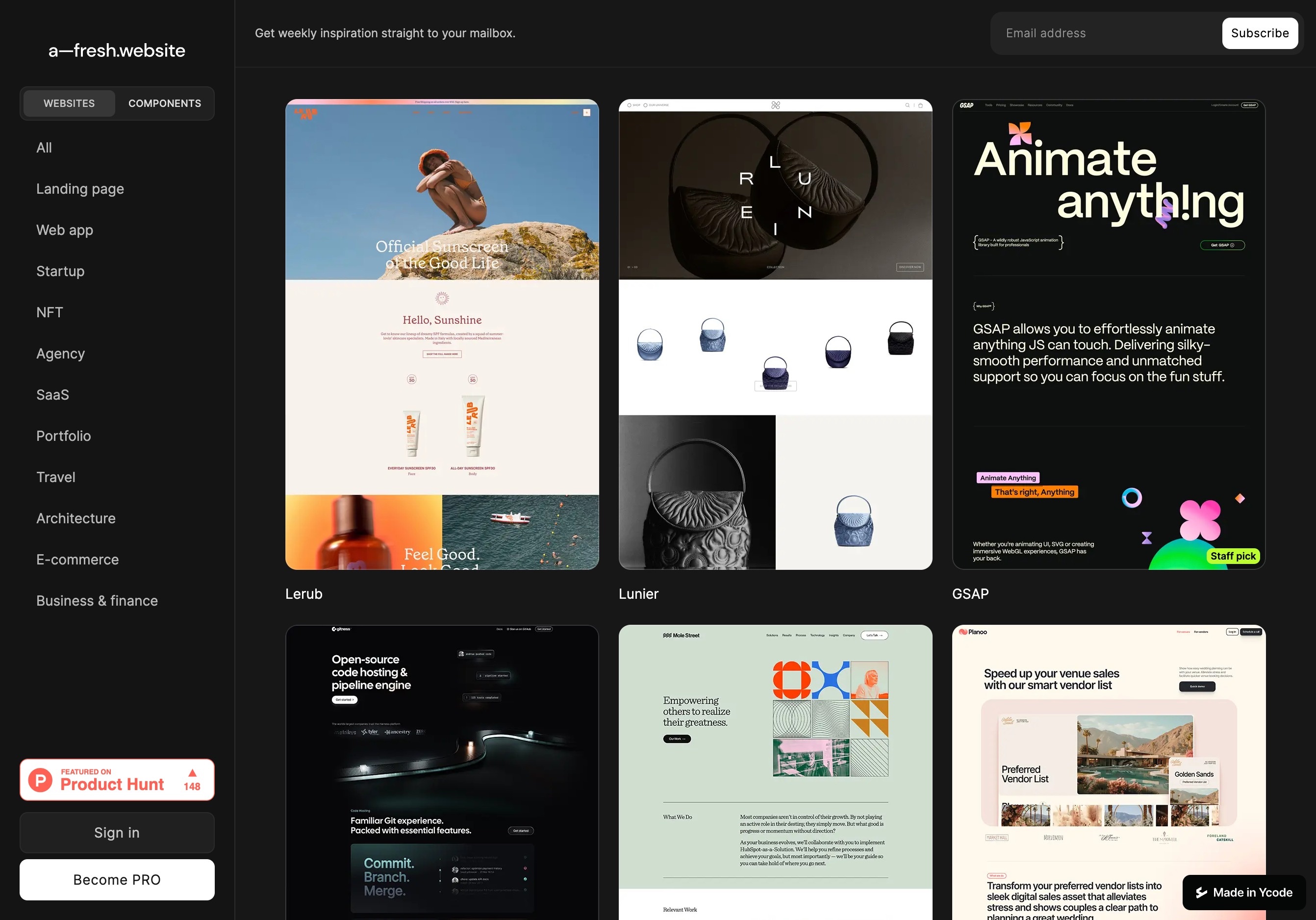This screenshot has width=1316, height=920.
Task: Click the WEBSITES tab
Action: 68,103
